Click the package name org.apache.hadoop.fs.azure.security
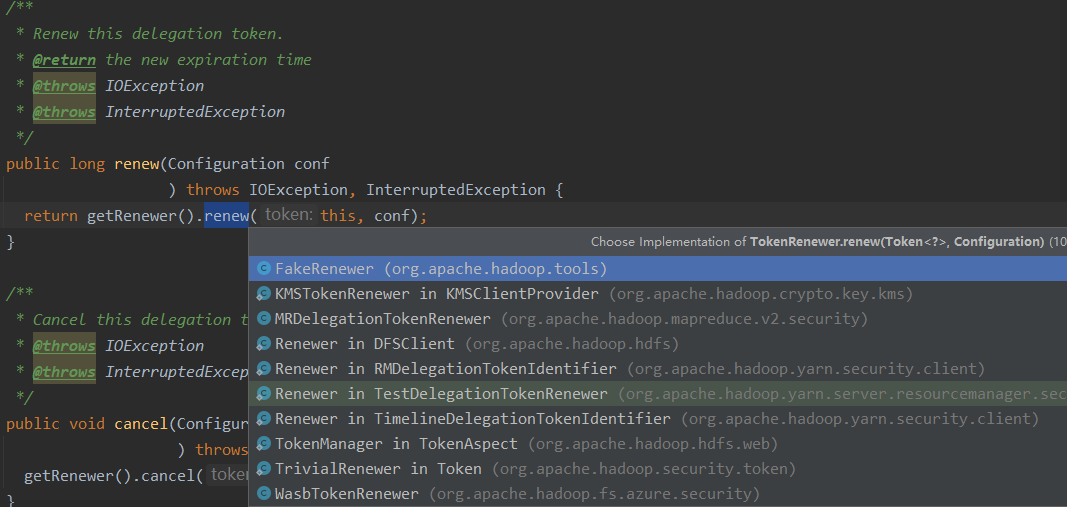Image resolution: width=1067 pixels, height=507 pixels. (593, 494)
